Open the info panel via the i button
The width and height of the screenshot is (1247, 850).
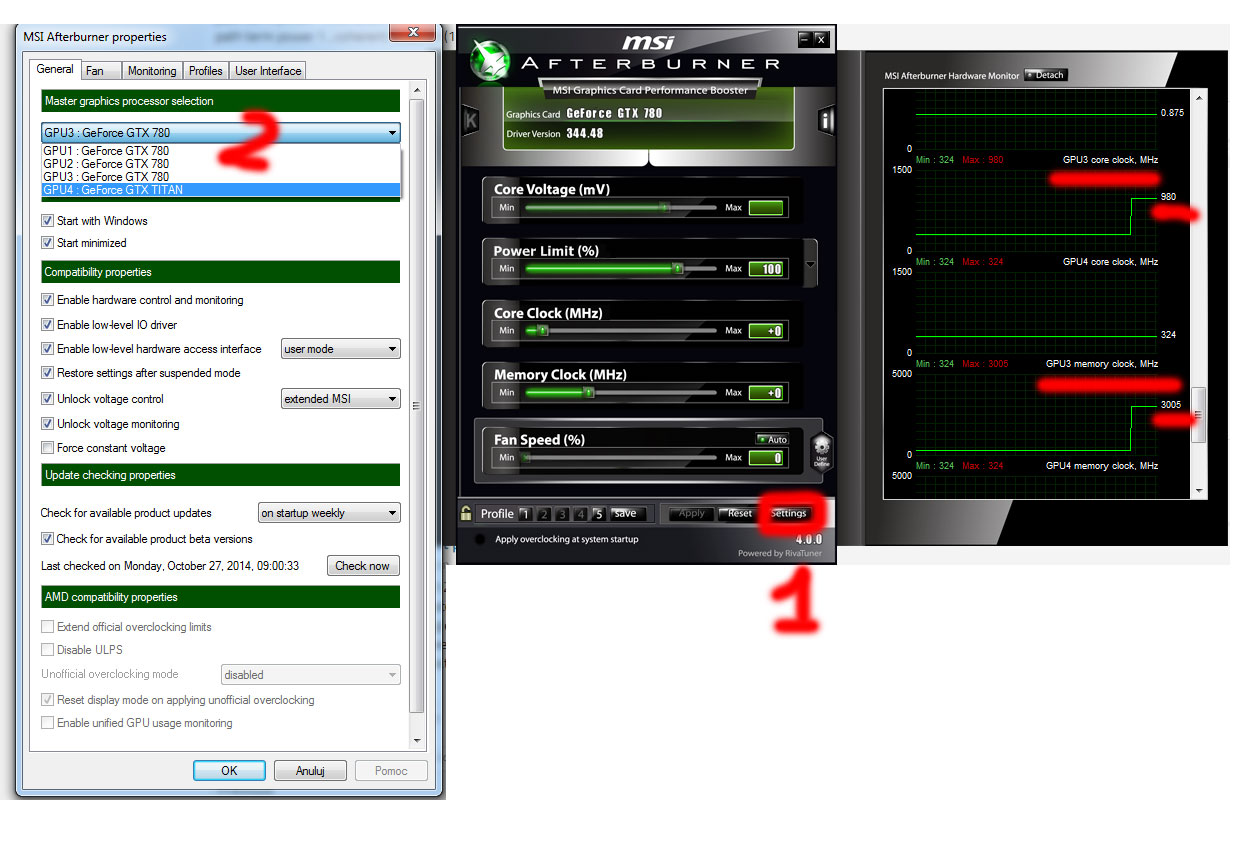pyautogui.click(x=826, y=121)
